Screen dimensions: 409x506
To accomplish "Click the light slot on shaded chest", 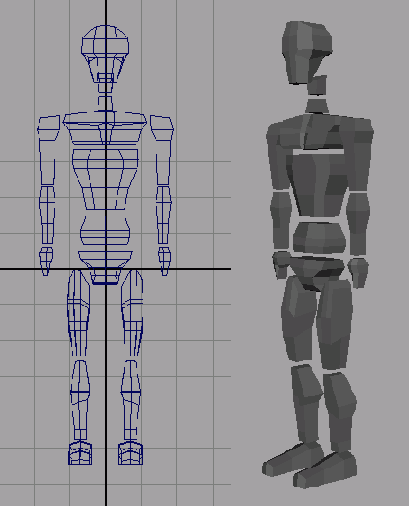I will click(x=318, y=152).
